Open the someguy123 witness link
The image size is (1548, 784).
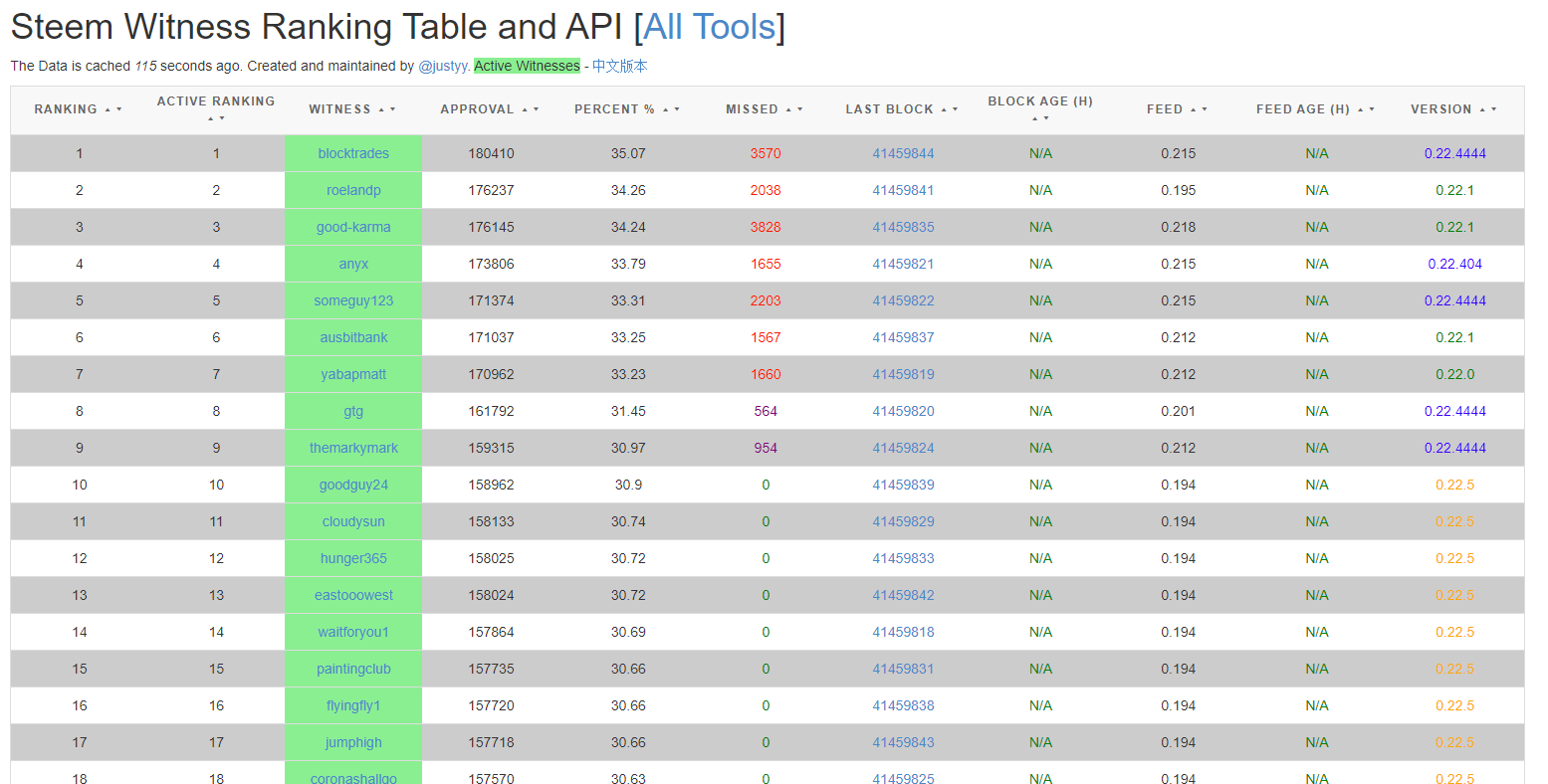click(353, 300)
